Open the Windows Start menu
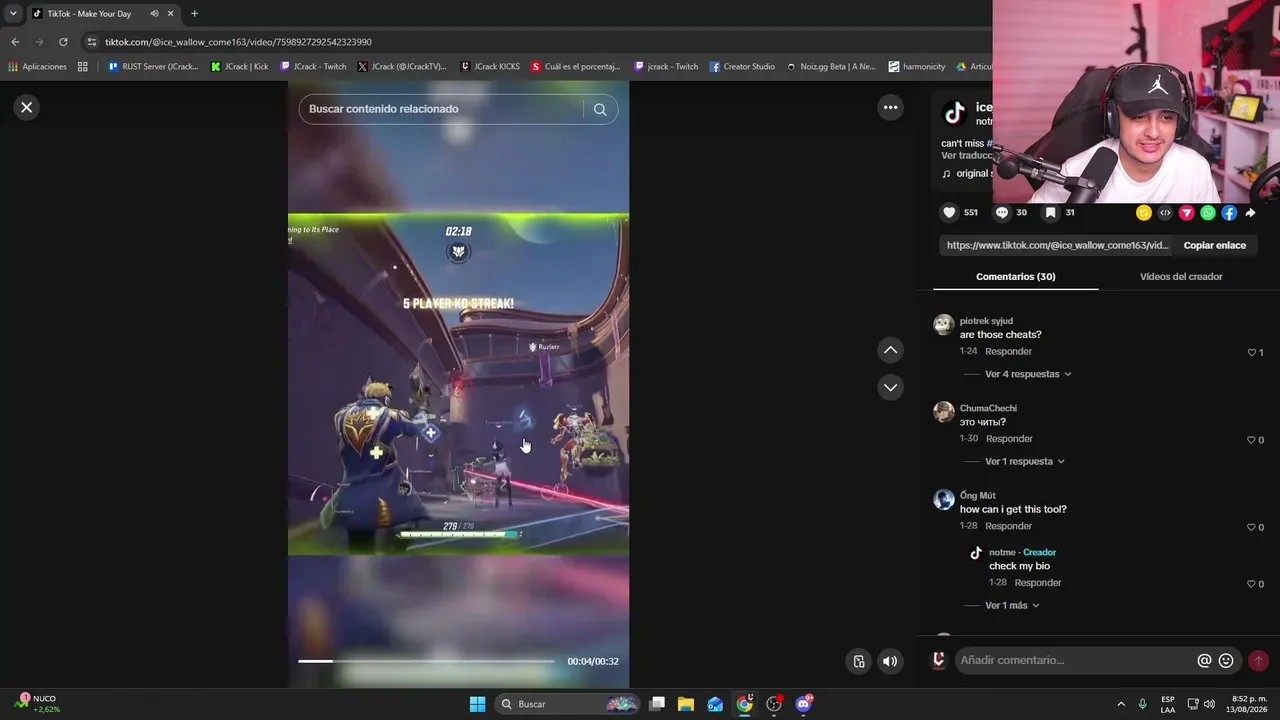 coord(477,704)
